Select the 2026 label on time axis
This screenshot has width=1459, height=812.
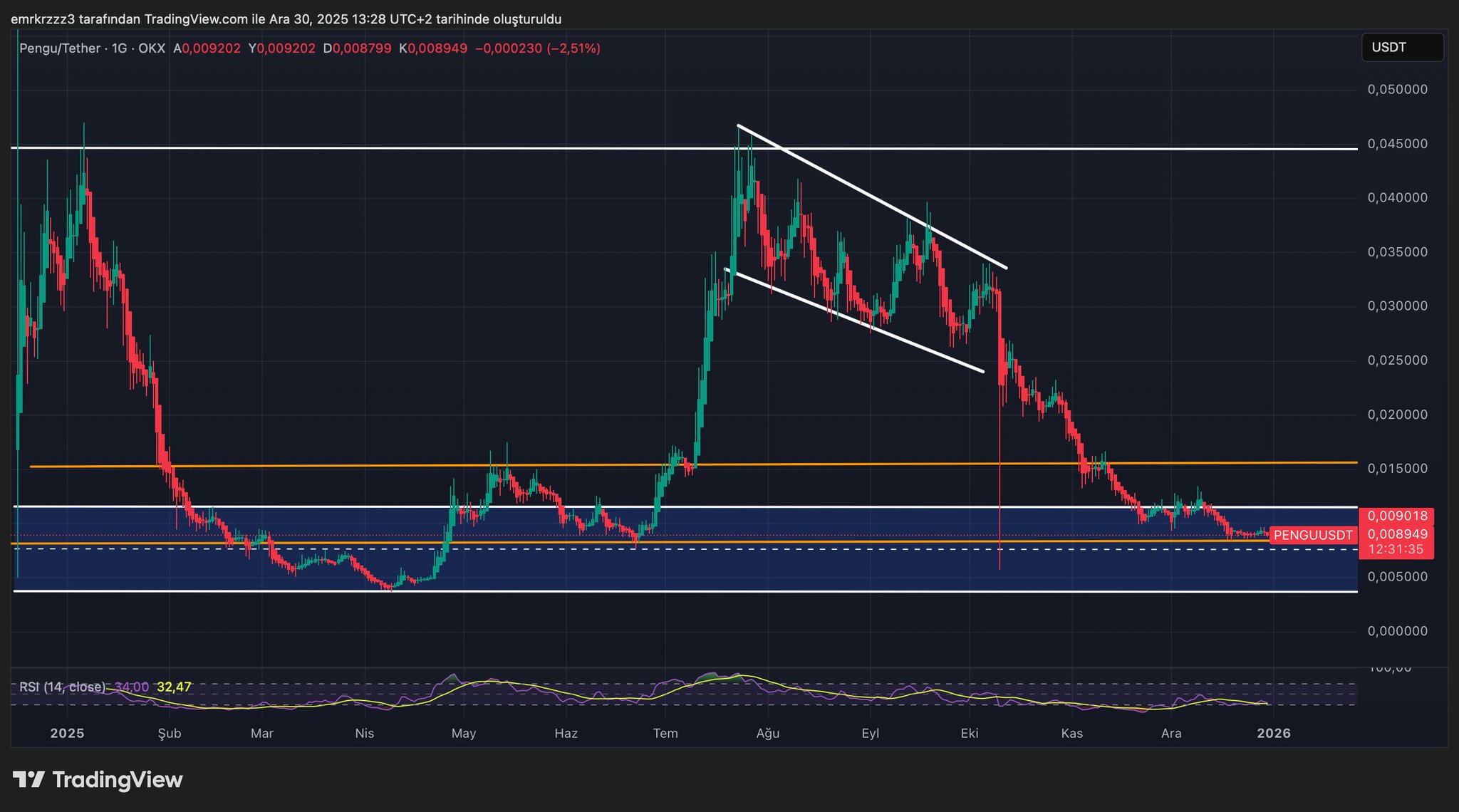(1274, 733)
